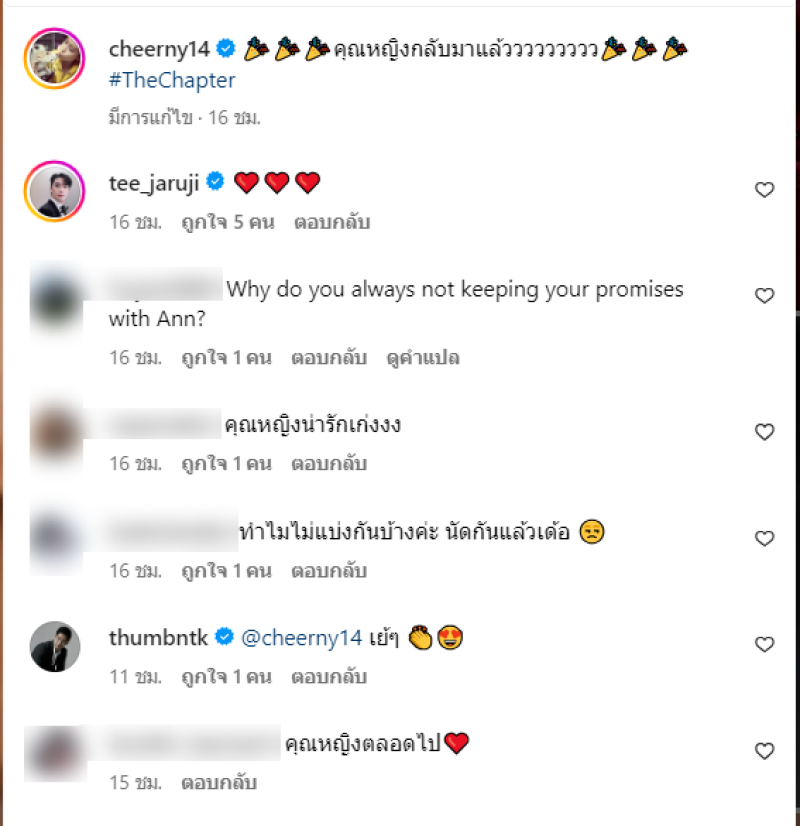This screenshot has width=800, height=826.
Task: Like the คุณหญิงน่ารักเก่งงง comment
Action: pyautogui.click(x=764, y=432)
